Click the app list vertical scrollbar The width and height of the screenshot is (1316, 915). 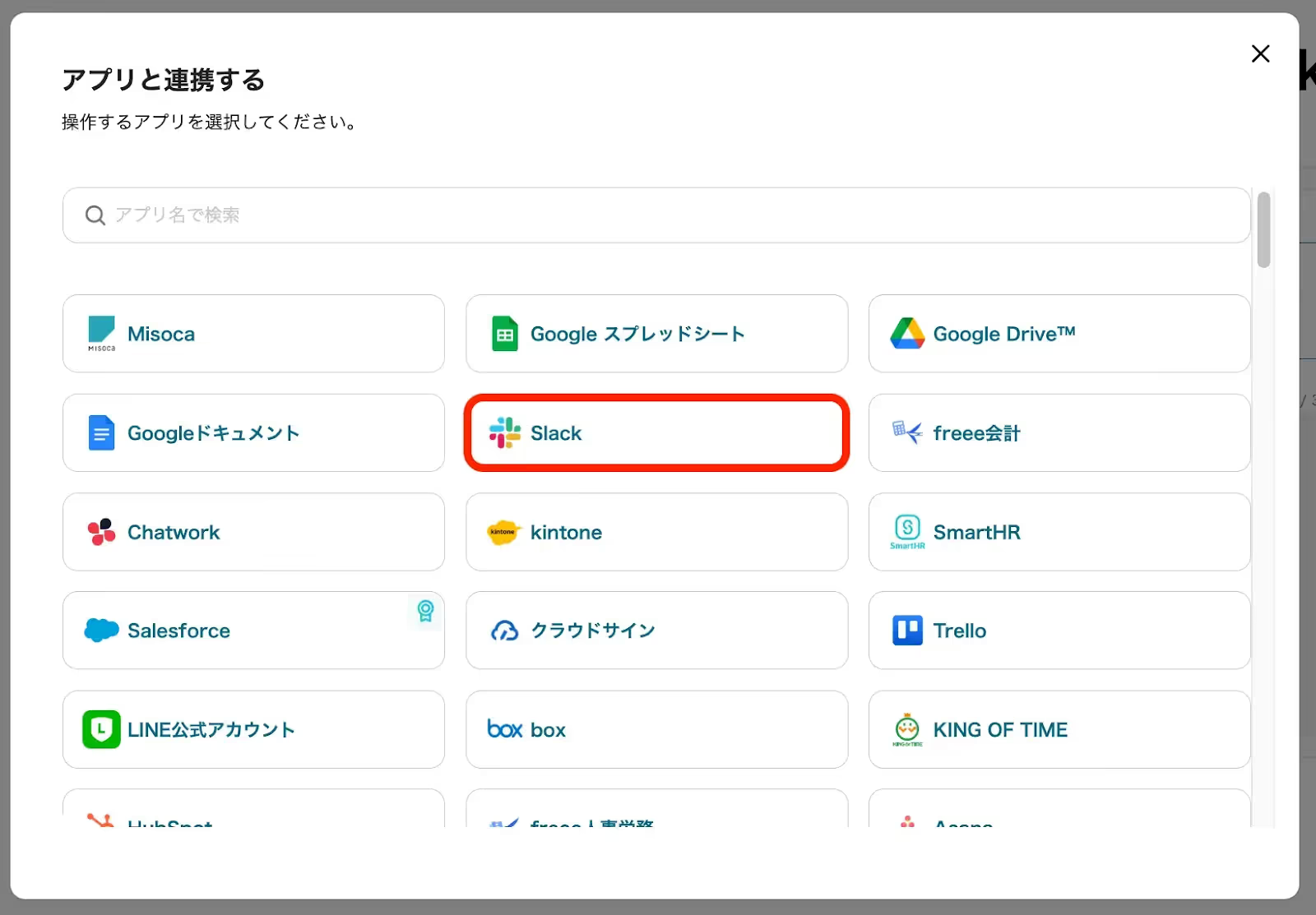click(x=1263, y=230)
